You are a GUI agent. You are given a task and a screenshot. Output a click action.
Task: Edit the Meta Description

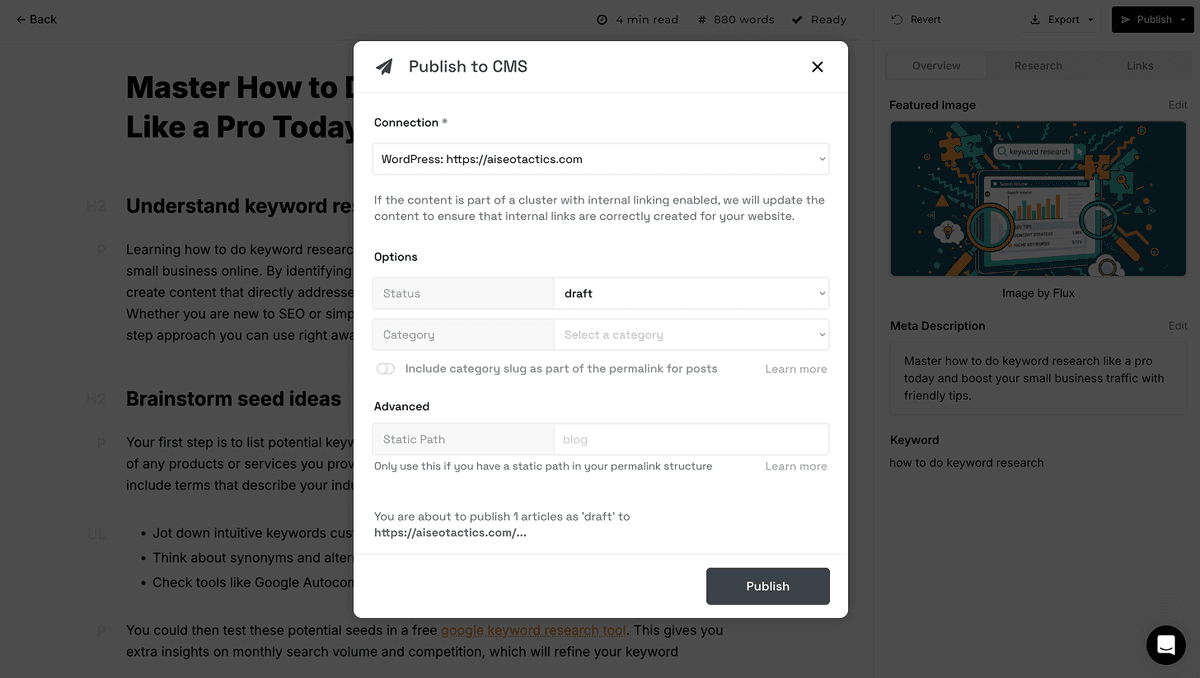pos(1177,325)
